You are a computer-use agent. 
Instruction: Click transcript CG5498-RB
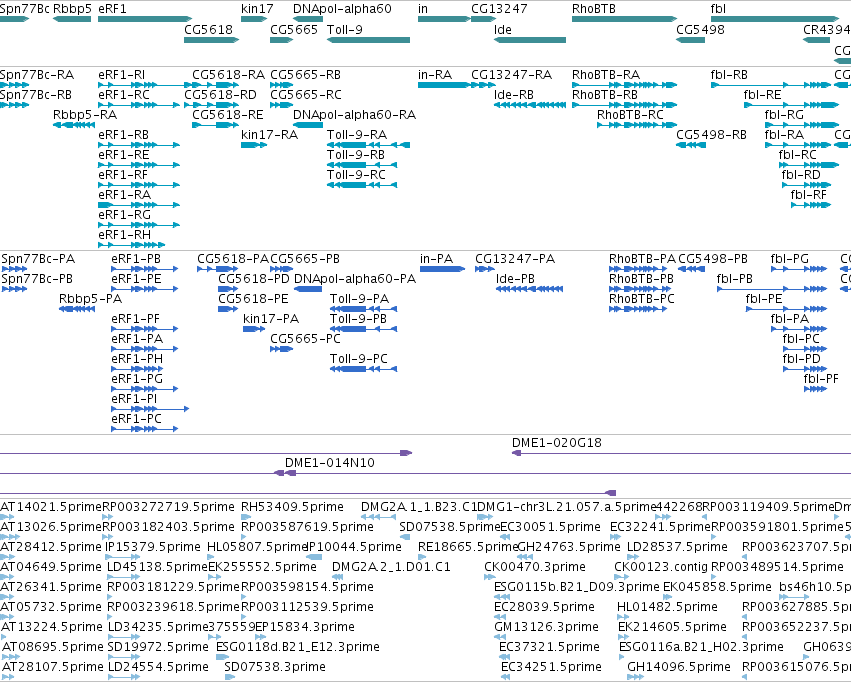pos(691,145)
